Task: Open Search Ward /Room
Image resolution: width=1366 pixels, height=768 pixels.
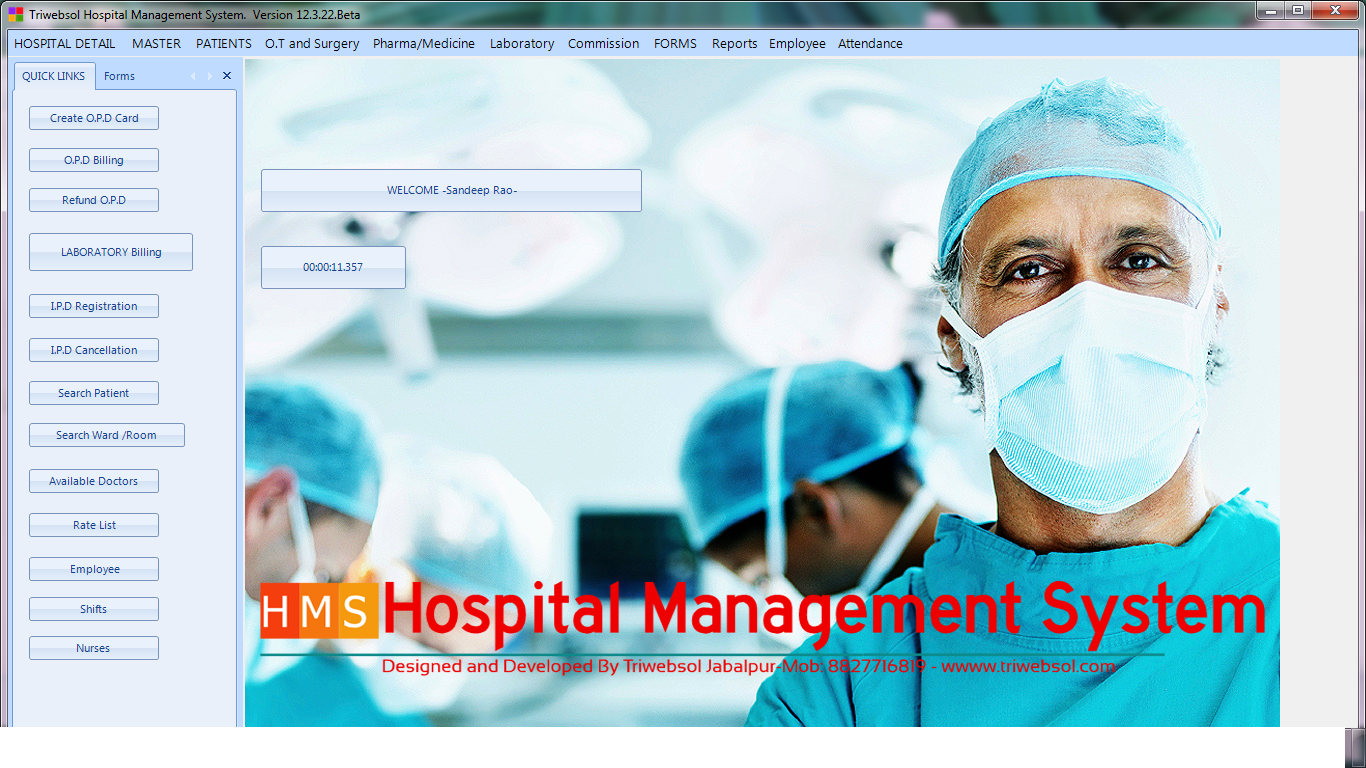Action: [x=106, y=434]
